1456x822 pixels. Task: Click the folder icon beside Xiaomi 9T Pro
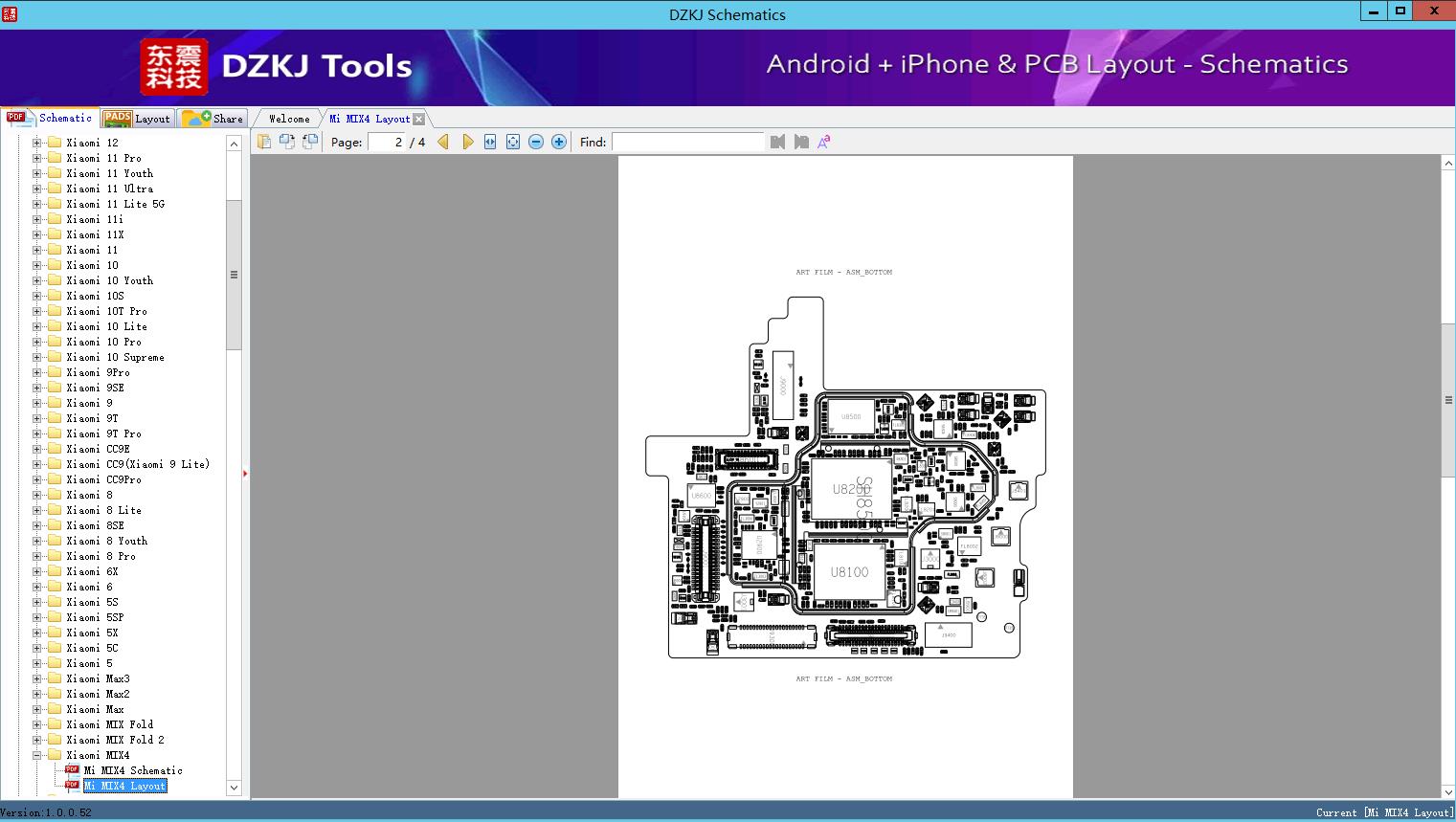click(x=55, y=433)
